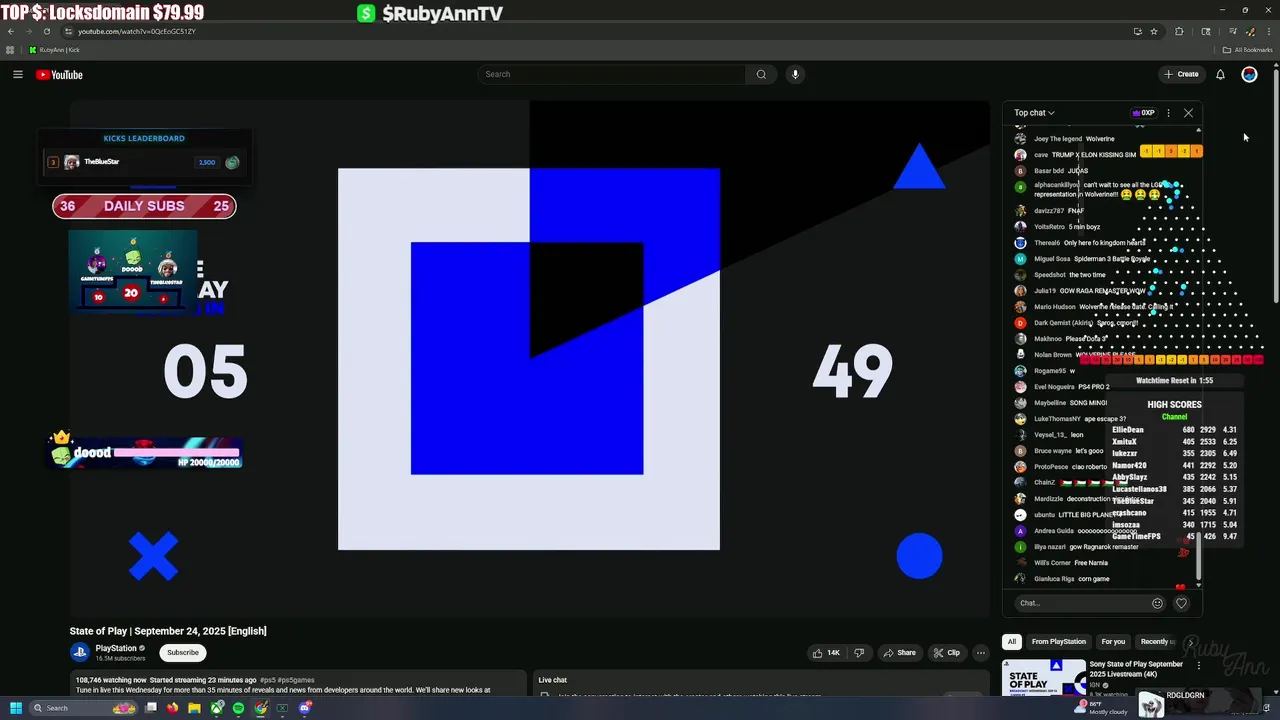Click the magnifier search button
The image size is (1280, 720).
pos(761,74)
